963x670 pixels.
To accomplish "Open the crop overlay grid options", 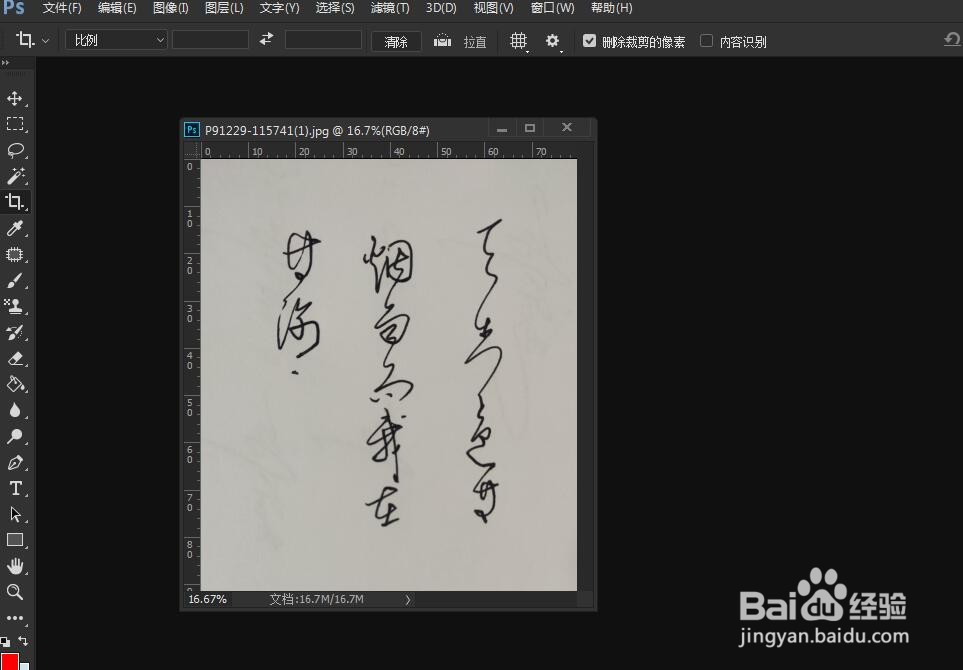I will coord(518,41).
